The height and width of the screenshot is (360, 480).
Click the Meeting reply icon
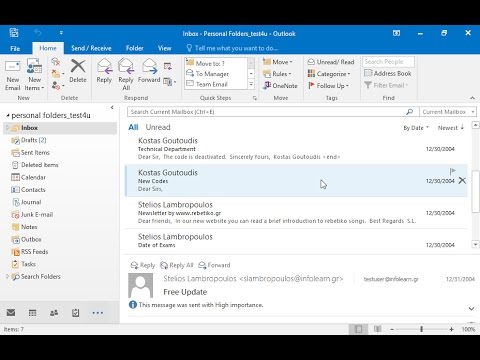point(168,66)
